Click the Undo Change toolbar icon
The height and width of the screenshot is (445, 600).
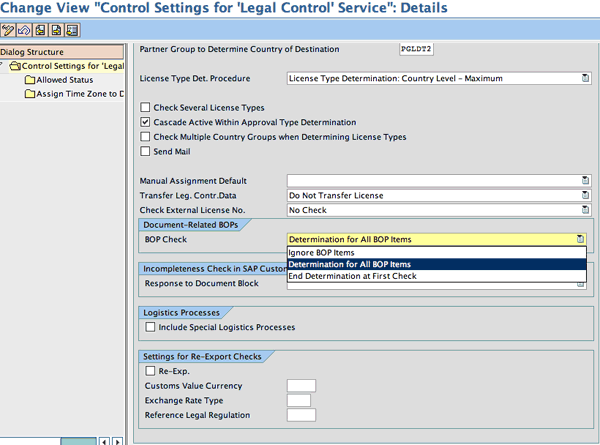[25, 32]
